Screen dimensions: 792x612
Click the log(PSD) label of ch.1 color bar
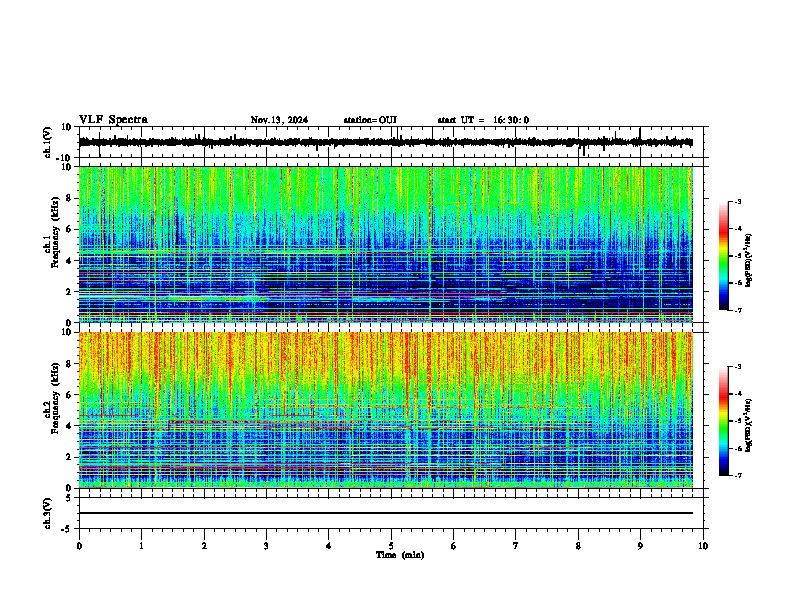(748, 260)
